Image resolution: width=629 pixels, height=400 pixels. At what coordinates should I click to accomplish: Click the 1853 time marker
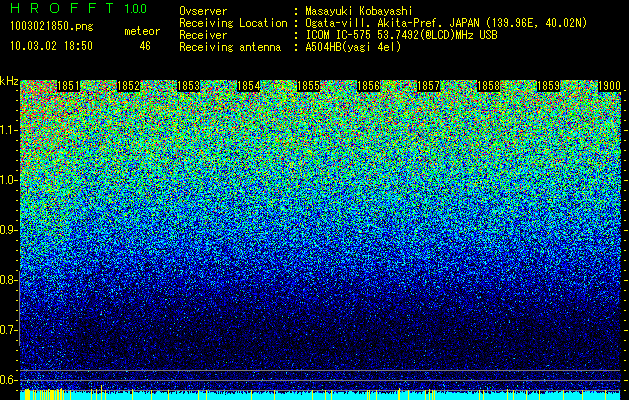point(189,86)
